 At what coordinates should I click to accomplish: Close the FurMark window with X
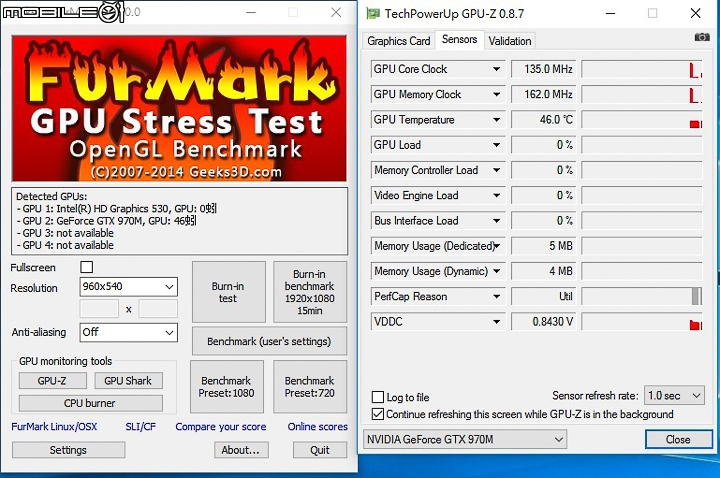[x=336, y=12]
